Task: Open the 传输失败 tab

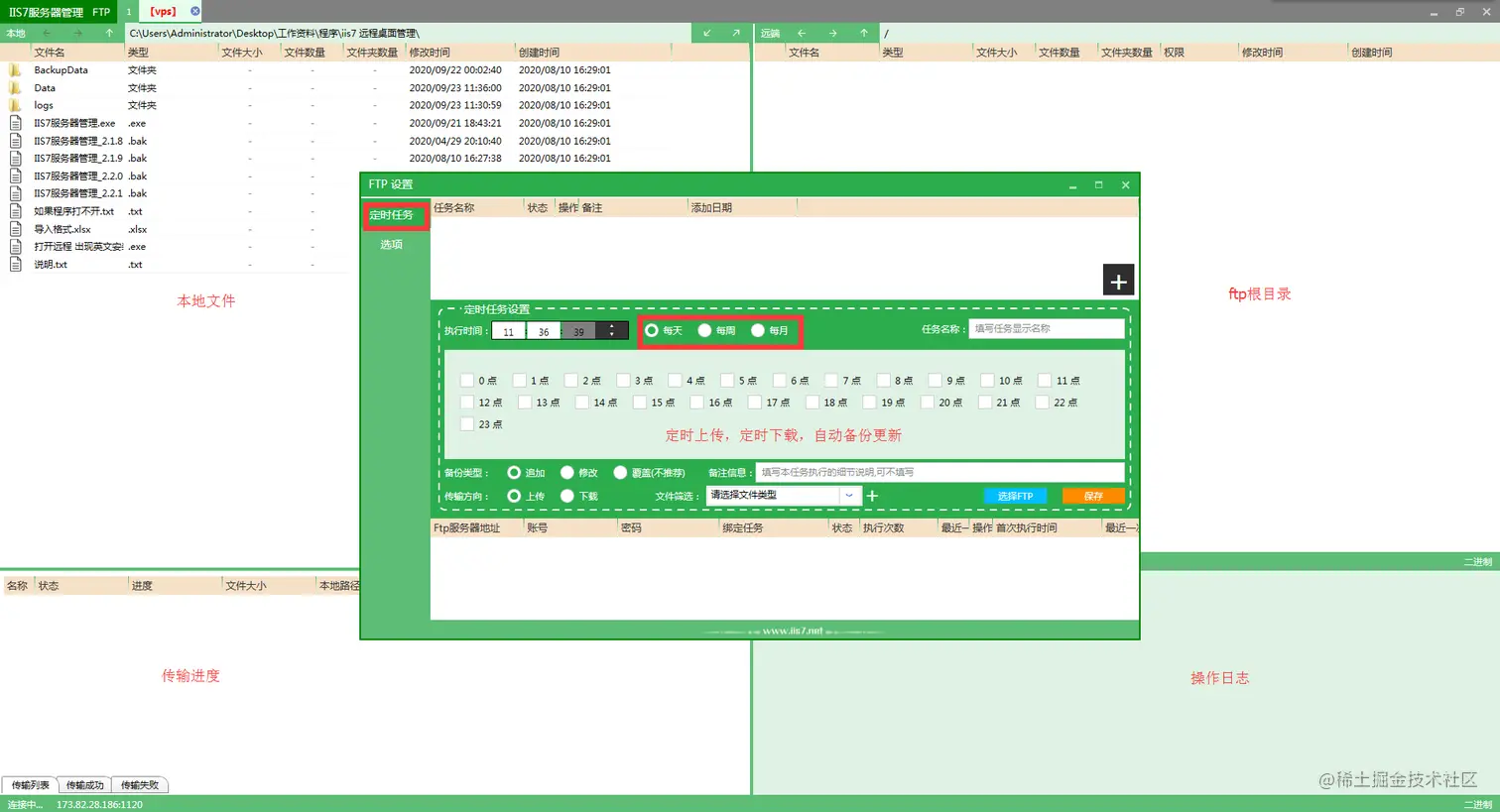Action: (140, 785)
